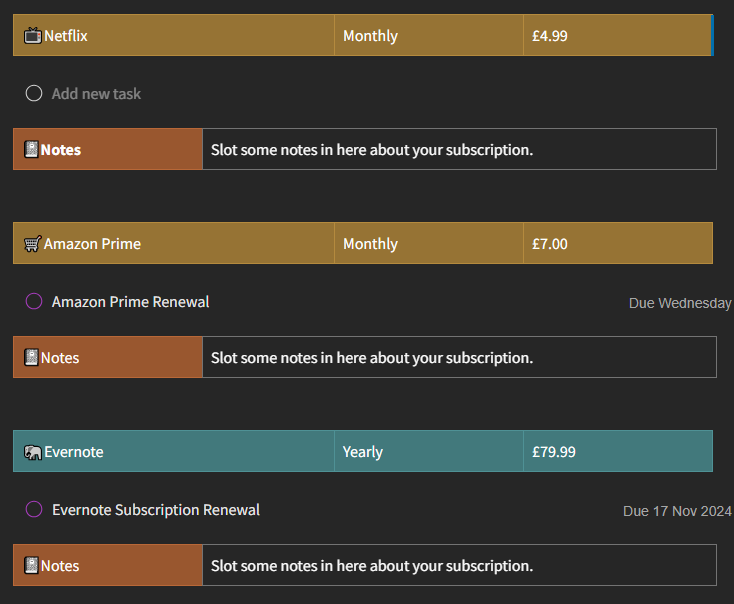Image resolution: width=734 pixels, height=604 pixels.
Task: Edit the Netflix £4.99 price cell
Action: tap(616, 36)
